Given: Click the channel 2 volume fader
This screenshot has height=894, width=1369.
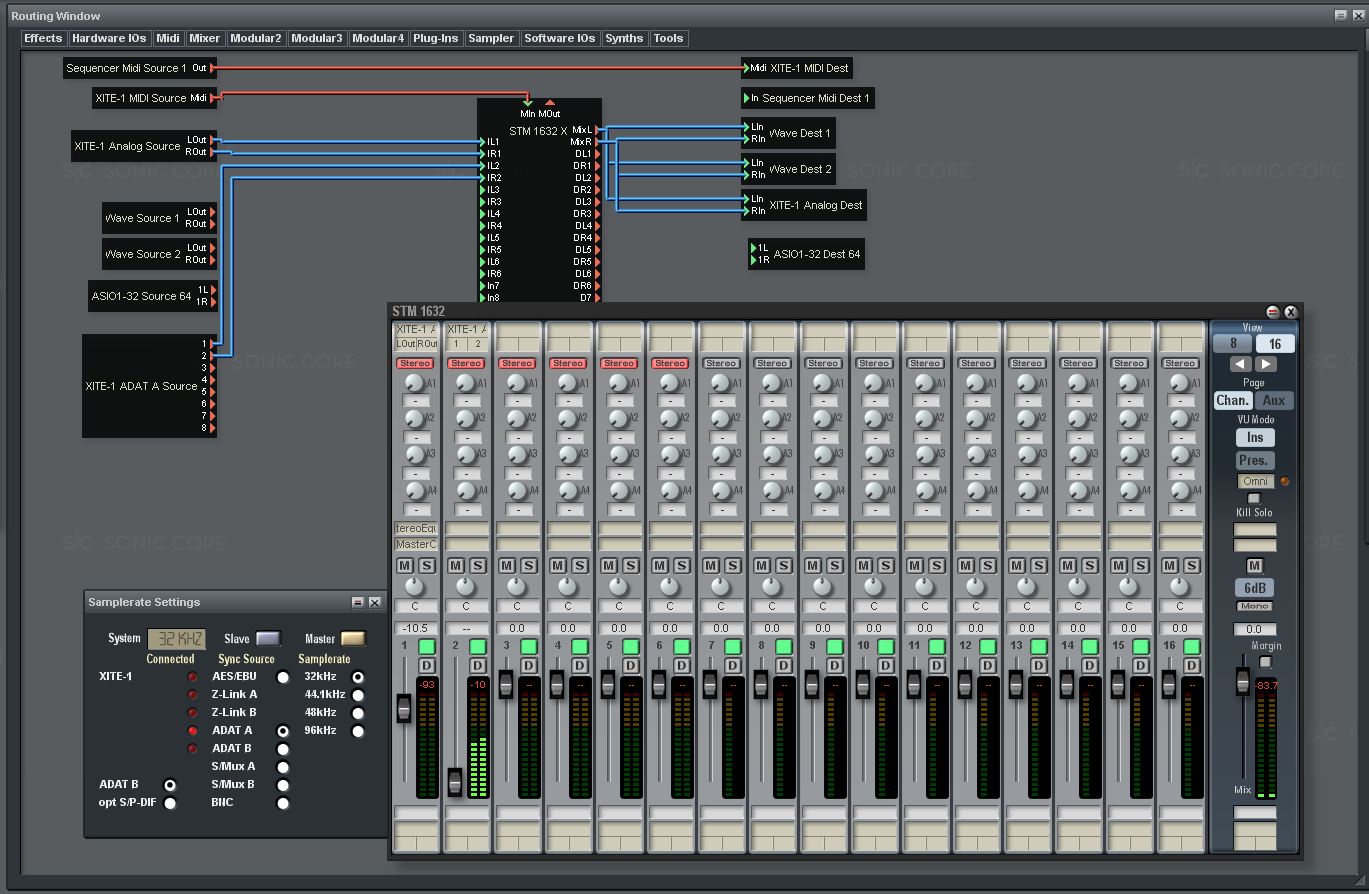Looking at the screenshot, I should (x=455, y=782).
